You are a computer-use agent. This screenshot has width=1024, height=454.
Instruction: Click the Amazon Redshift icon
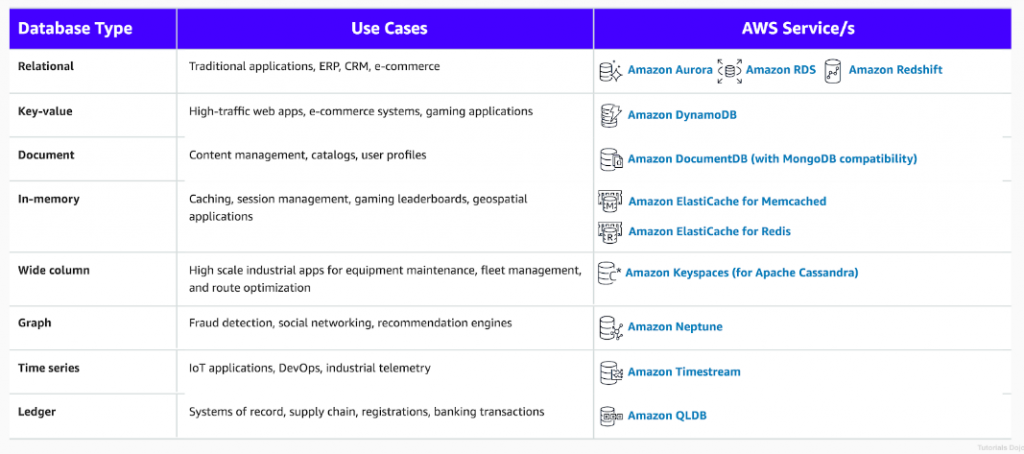(x=832, y=70)
